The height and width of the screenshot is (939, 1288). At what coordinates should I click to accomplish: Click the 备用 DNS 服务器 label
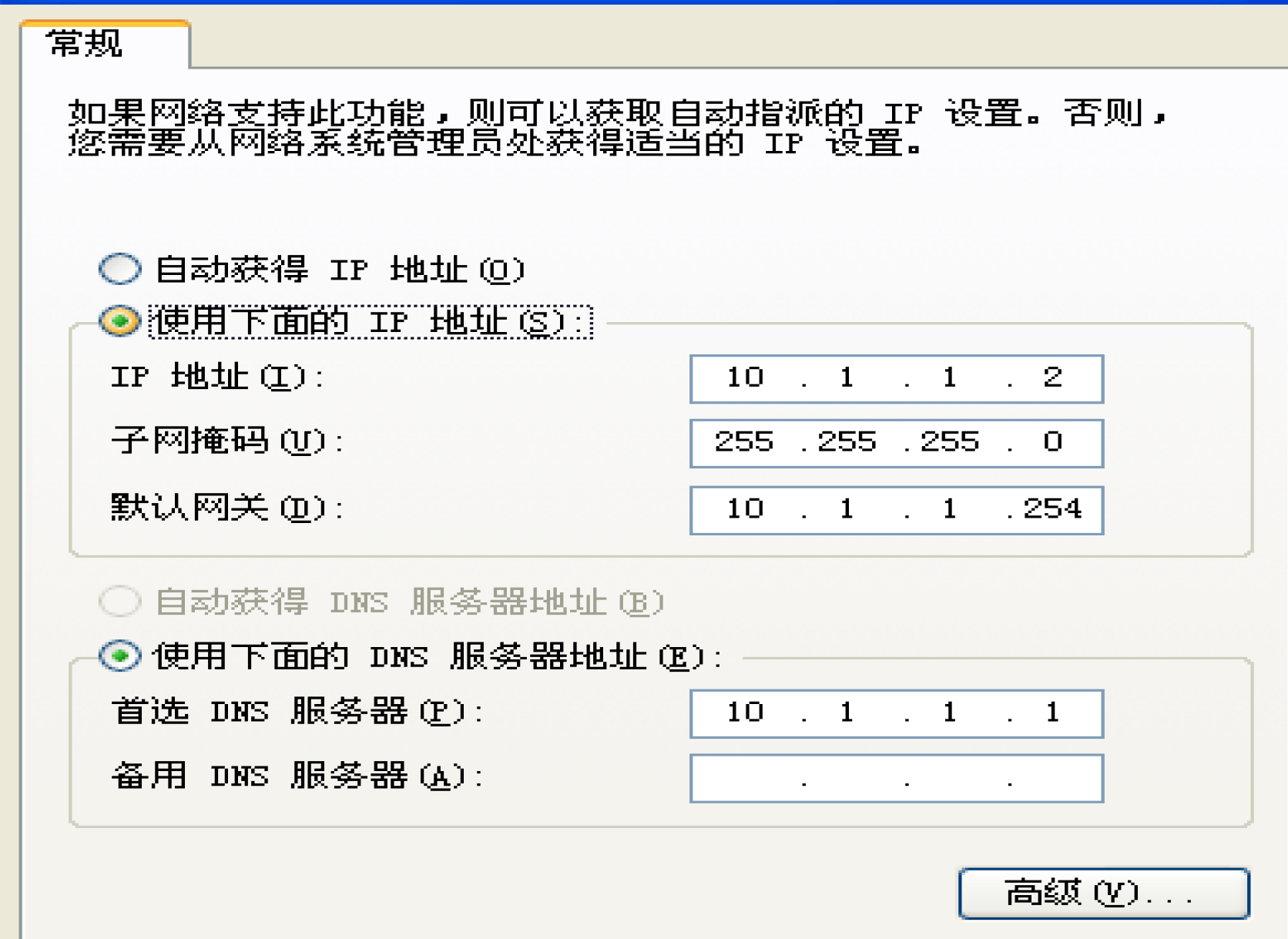[x=298, y=776]
